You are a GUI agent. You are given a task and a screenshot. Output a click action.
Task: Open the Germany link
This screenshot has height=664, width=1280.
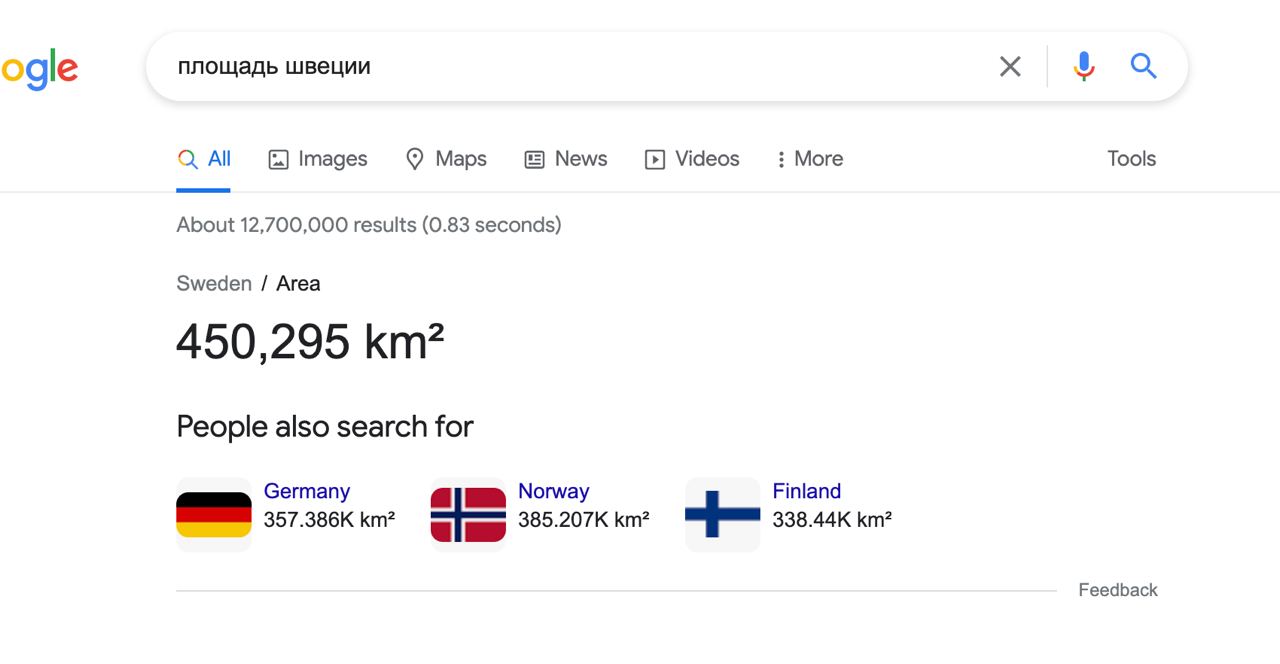click(x=307, y=491)
